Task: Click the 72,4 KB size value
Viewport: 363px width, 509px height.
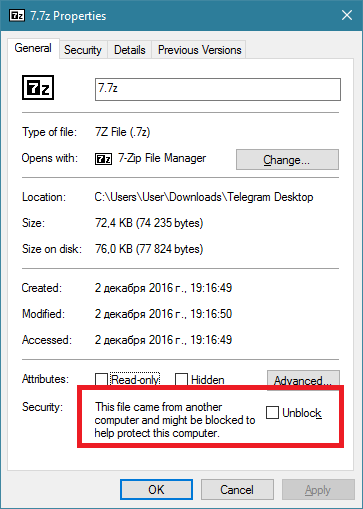Action: pos(114,223)
